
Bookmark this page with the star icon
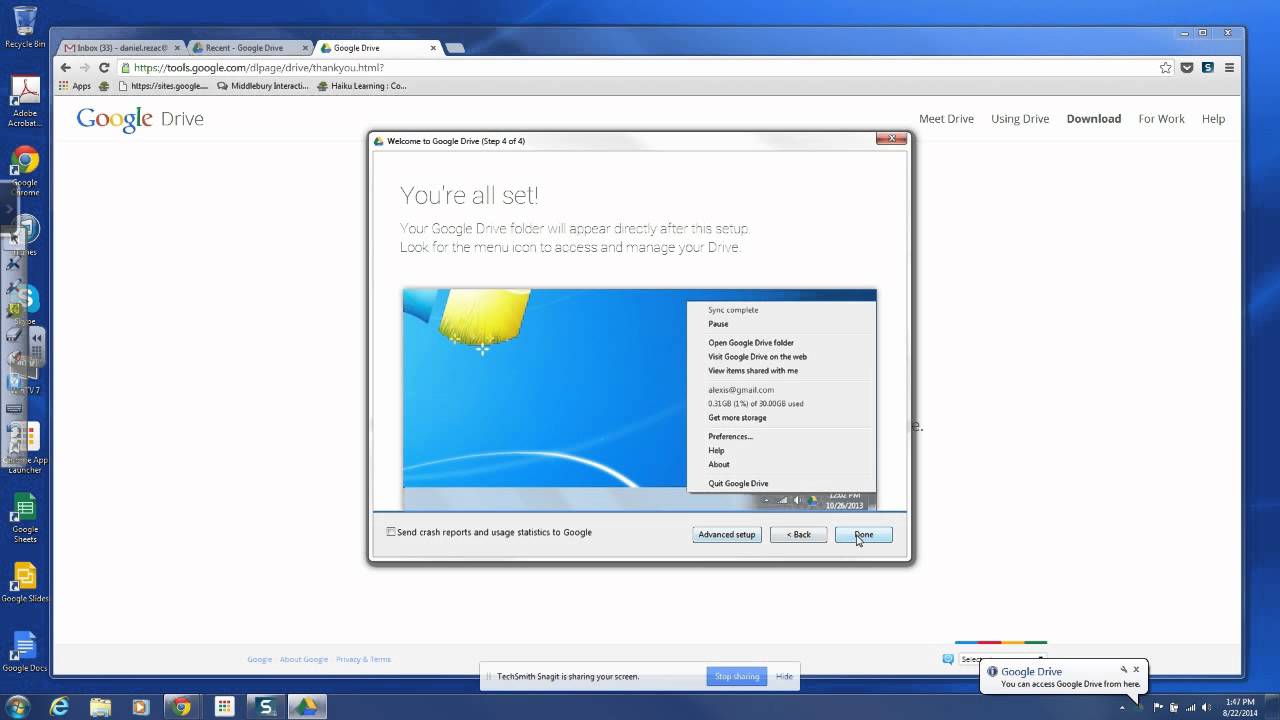[x=1165, y=68]
